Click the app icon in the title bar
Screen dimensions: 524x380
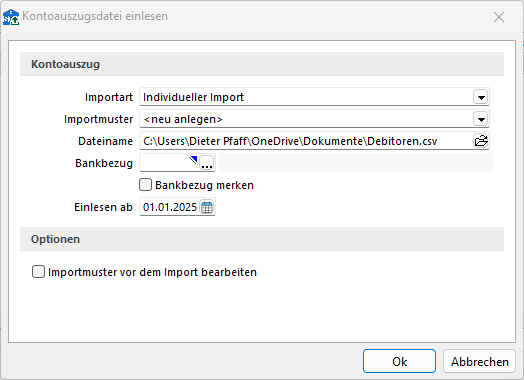point(11,17)
